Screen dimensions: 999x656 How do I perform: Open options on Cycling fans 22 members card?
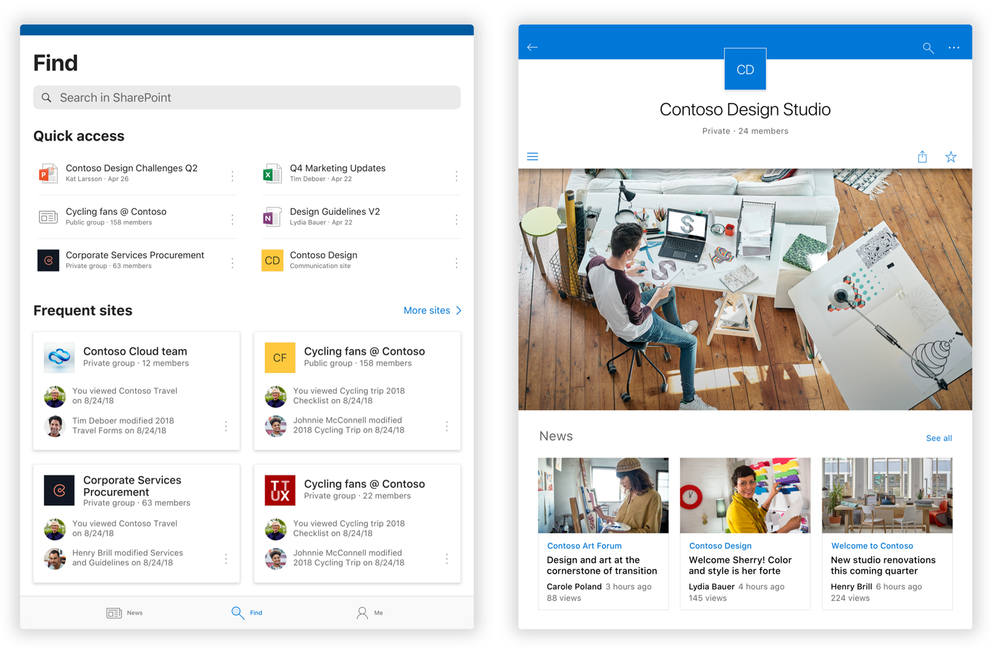tap(447, 559)
